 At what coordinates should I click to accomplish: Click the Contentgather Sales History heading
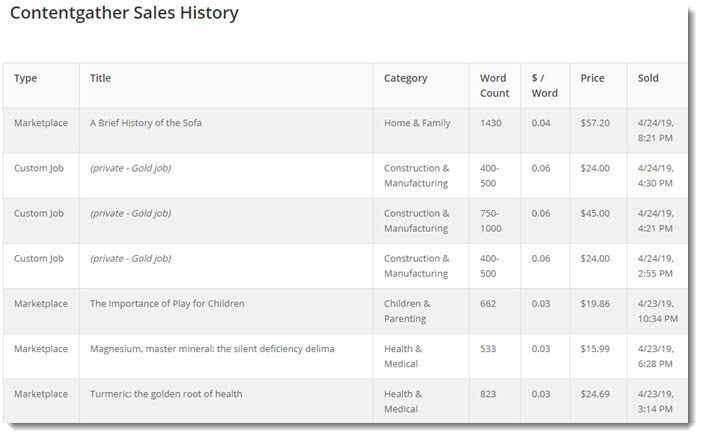pyautogui.click(x=124, y=13)
